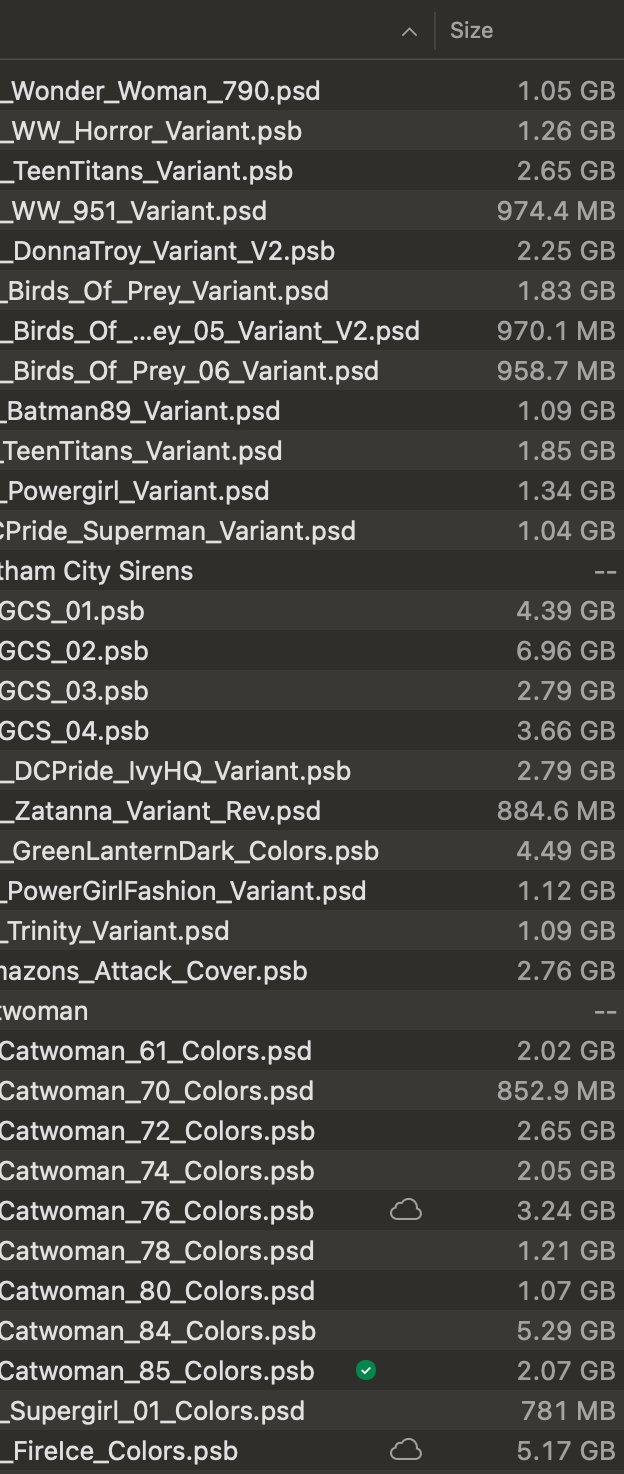This screenshot has height=1474, width=624.
Task: Select the GCS_02.psb file
Action: tap(74, 651)
